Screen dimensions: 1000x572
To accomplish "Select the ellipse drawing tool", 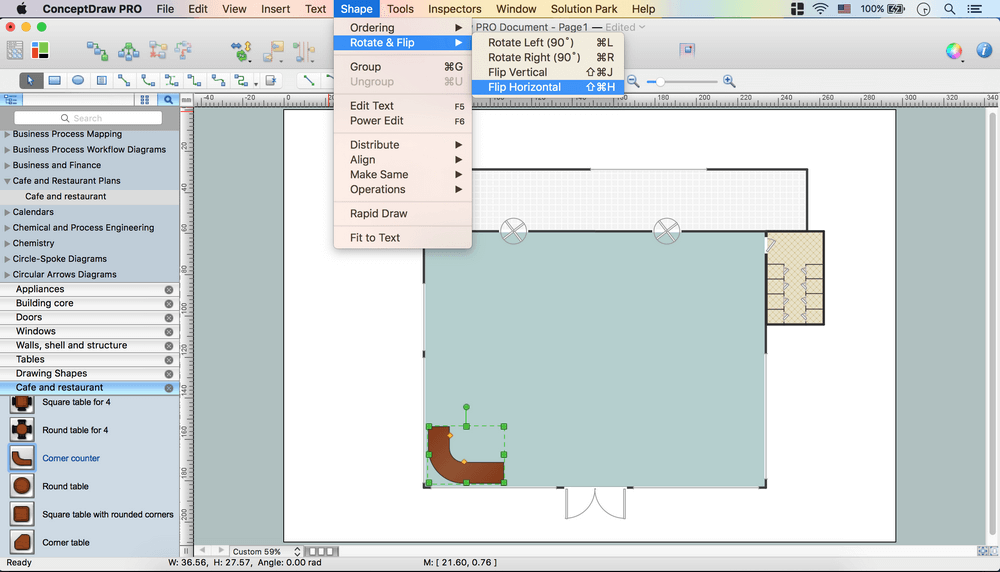I will (78, 81).
